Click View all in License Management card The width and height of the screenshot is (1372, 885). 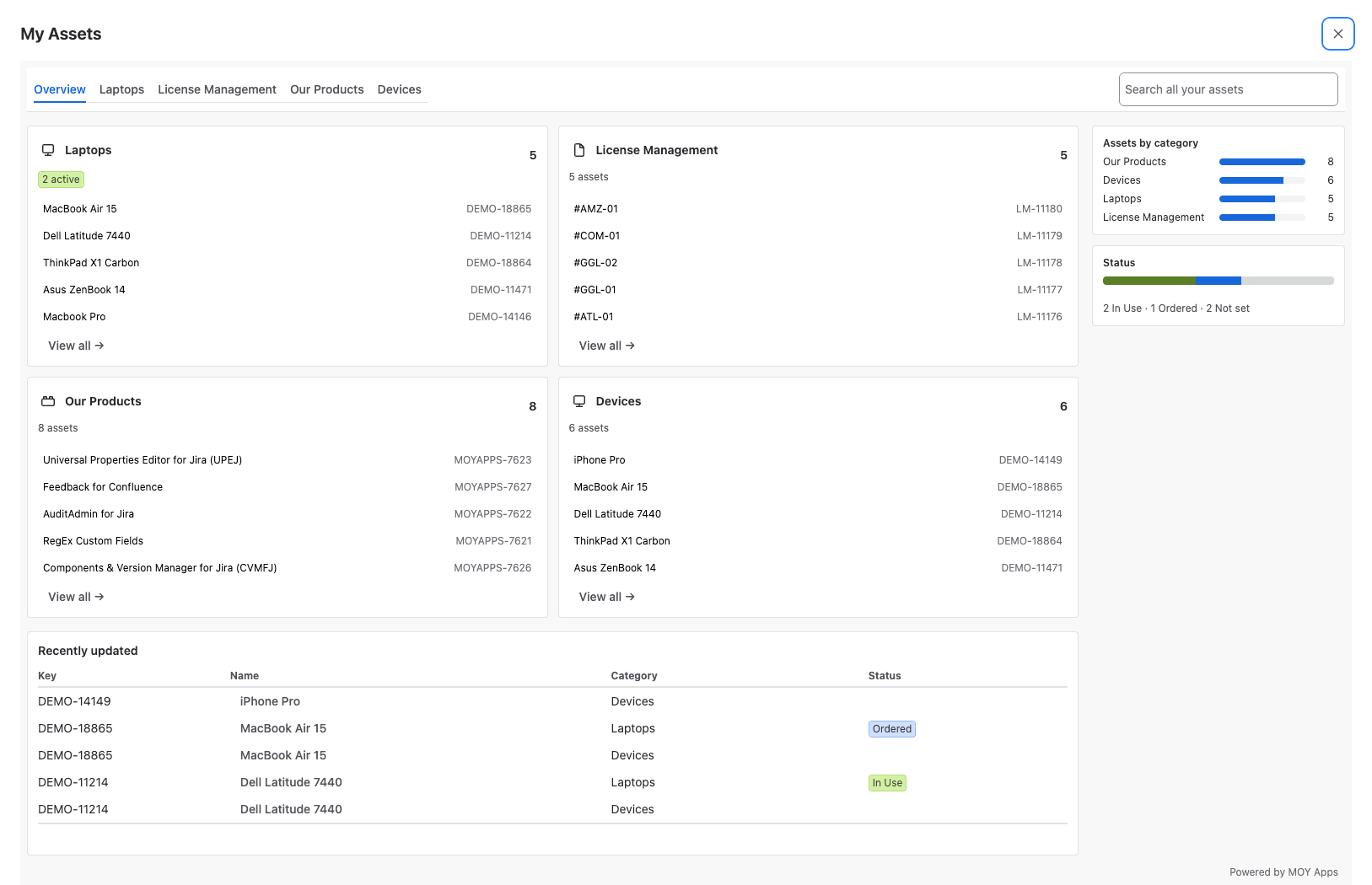pyautogui.click(x=607, y=346)
